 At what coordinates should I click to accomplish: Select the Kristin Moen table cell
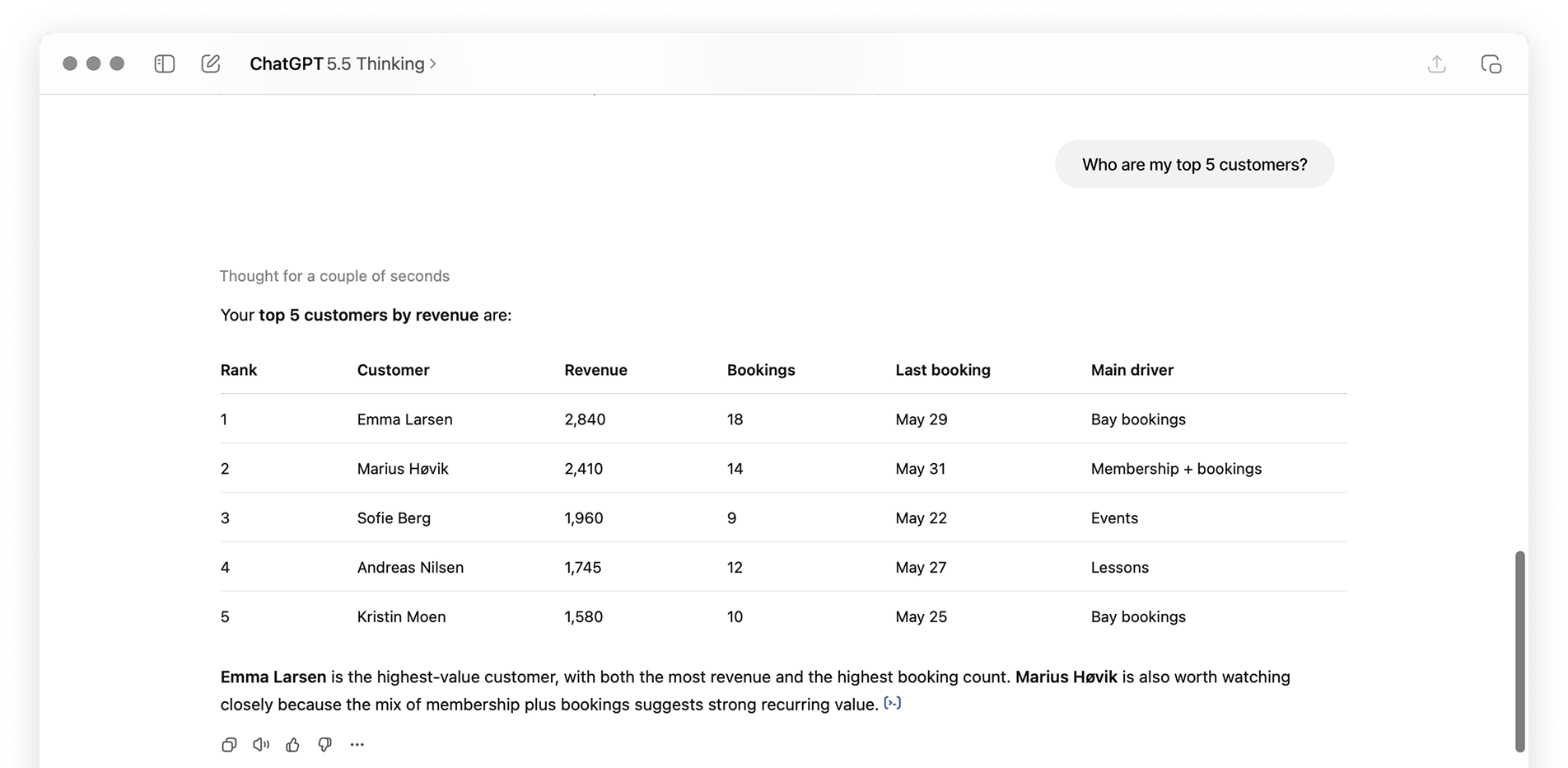[x=401, y=617]
